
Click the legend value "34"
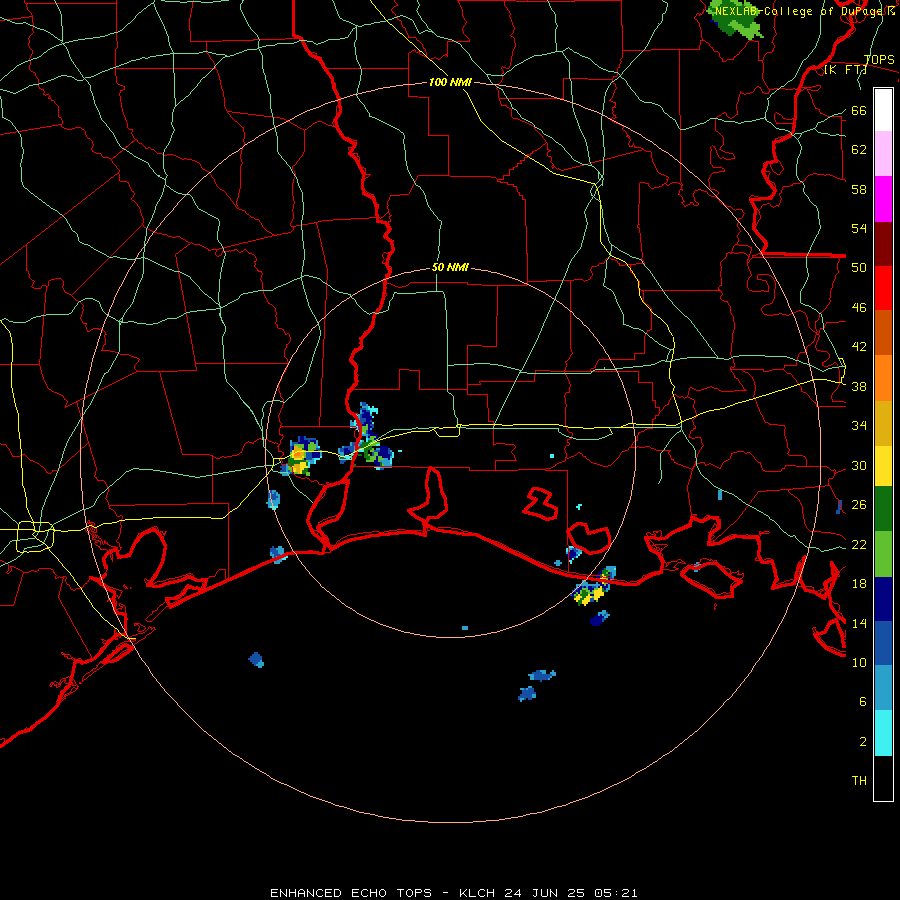click(859, 425)
